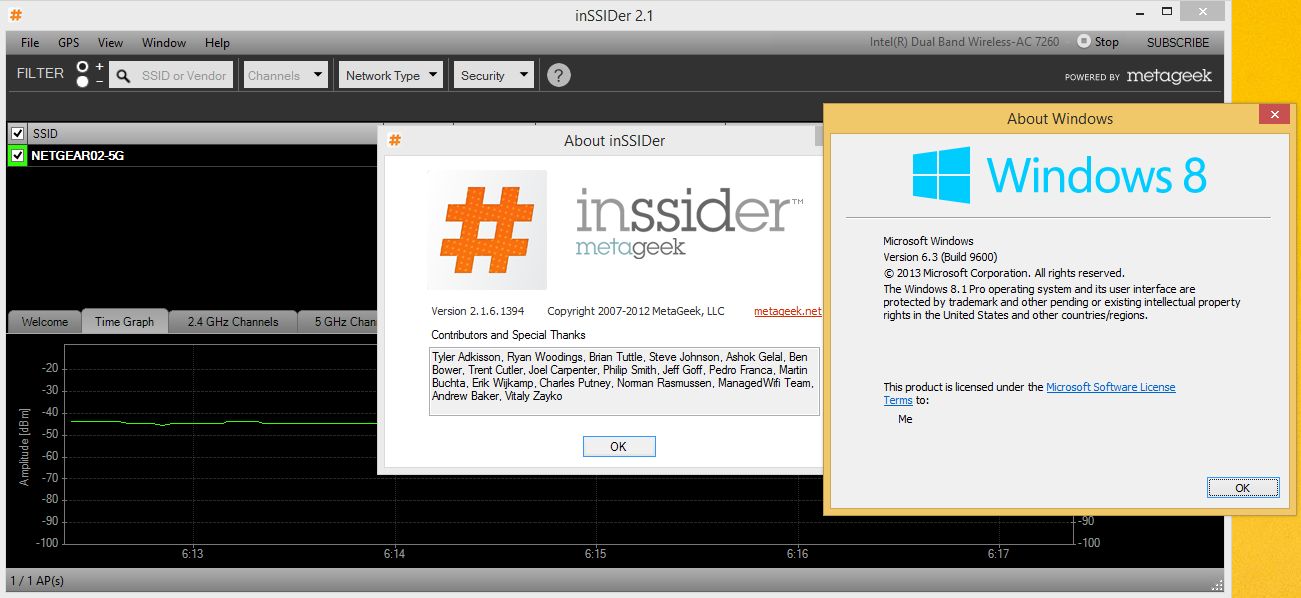Viewport: 1301px width, 598px height.
Task: Open the metageek.net link
Action: [787, 311]
